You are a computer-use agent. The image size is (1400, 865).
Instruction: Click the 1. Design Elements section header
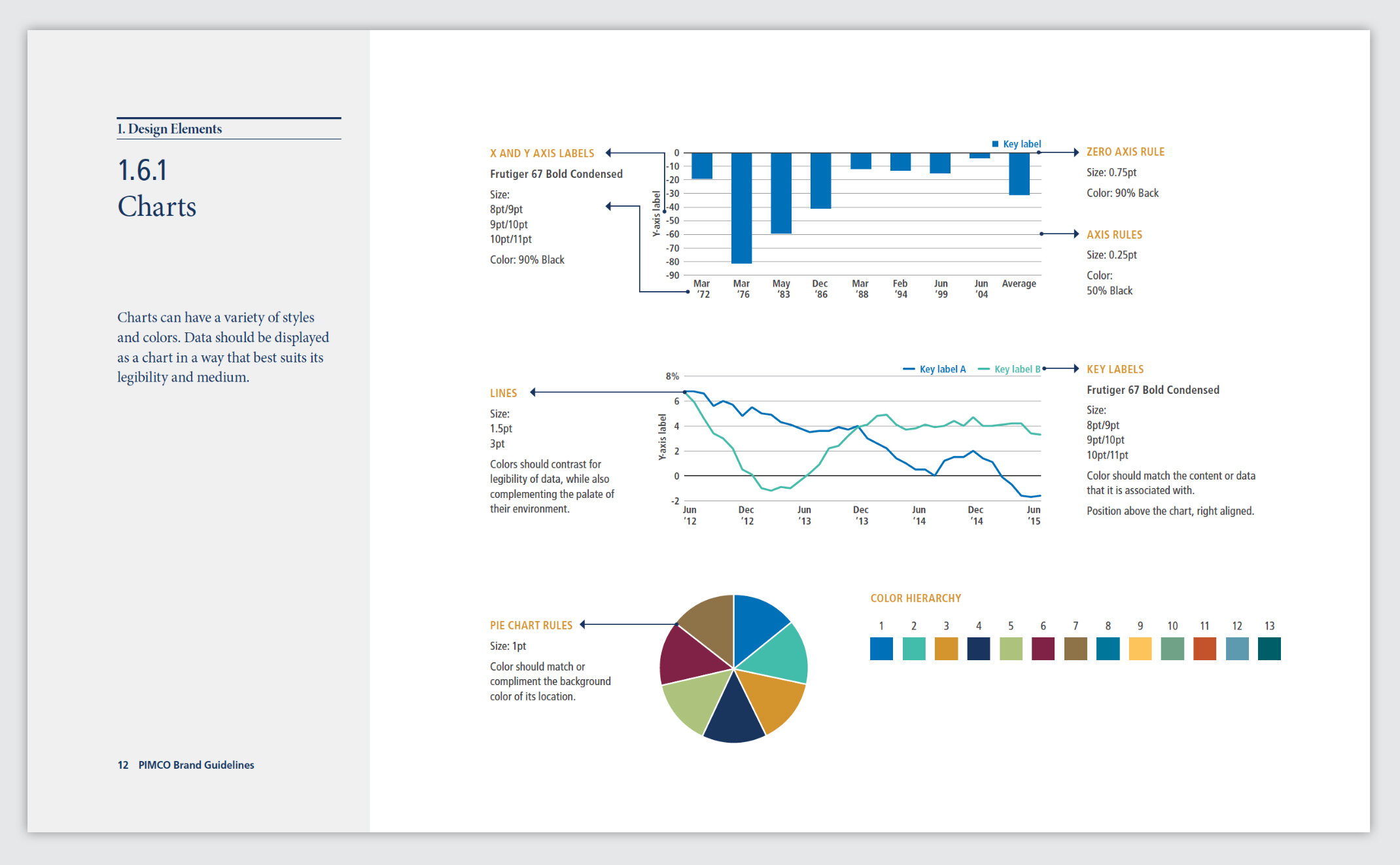point(169,129)
